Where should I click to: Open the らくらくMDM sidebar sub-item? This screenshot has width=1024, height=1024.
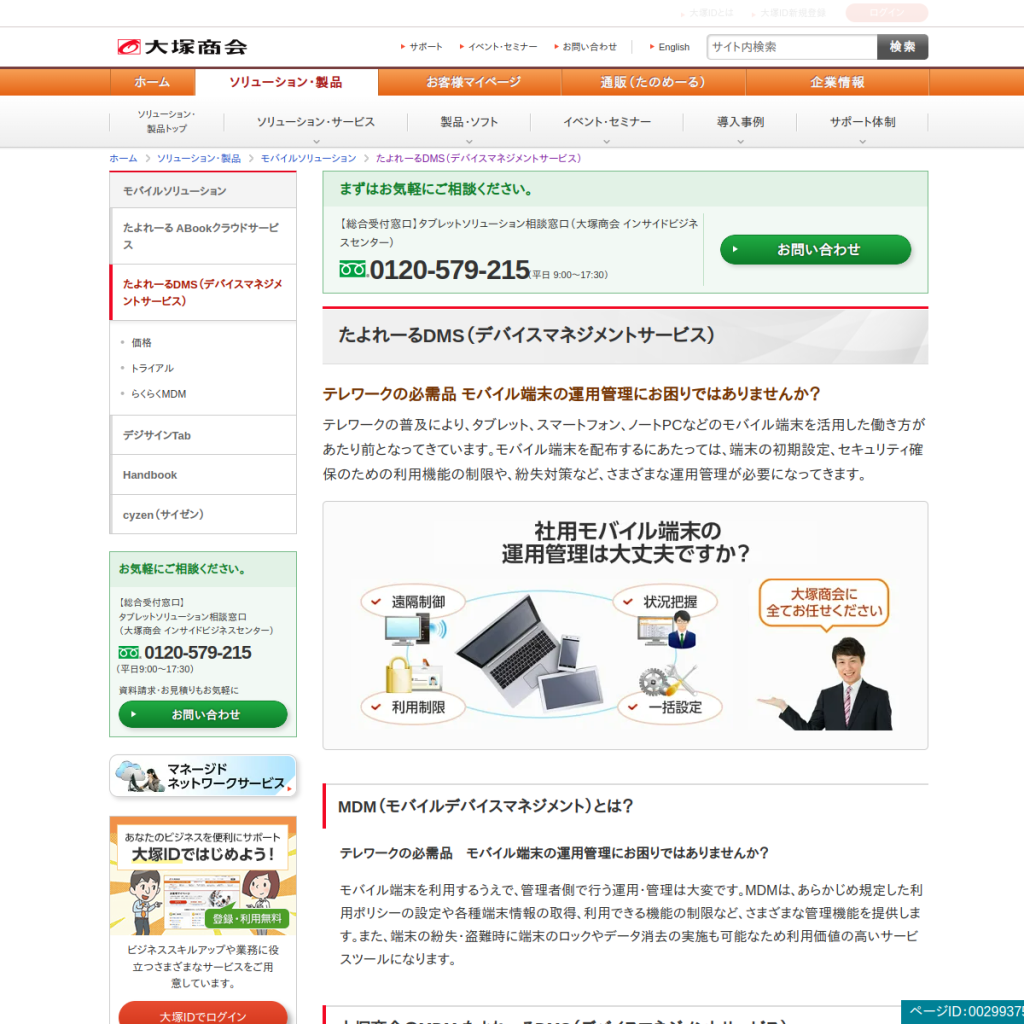159,394
